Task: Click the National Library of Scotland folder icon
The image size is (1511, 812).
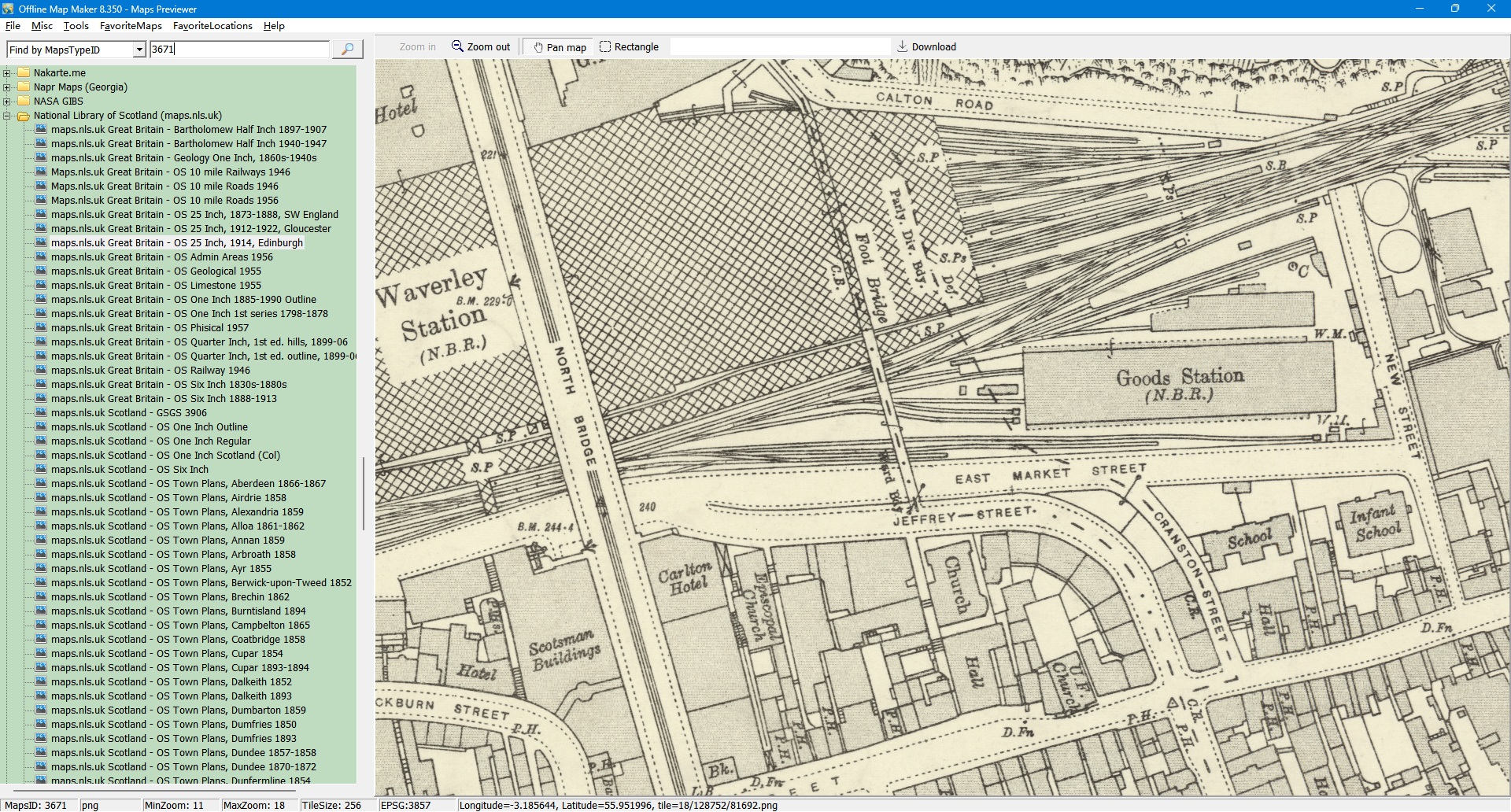Action: [24, 116]
